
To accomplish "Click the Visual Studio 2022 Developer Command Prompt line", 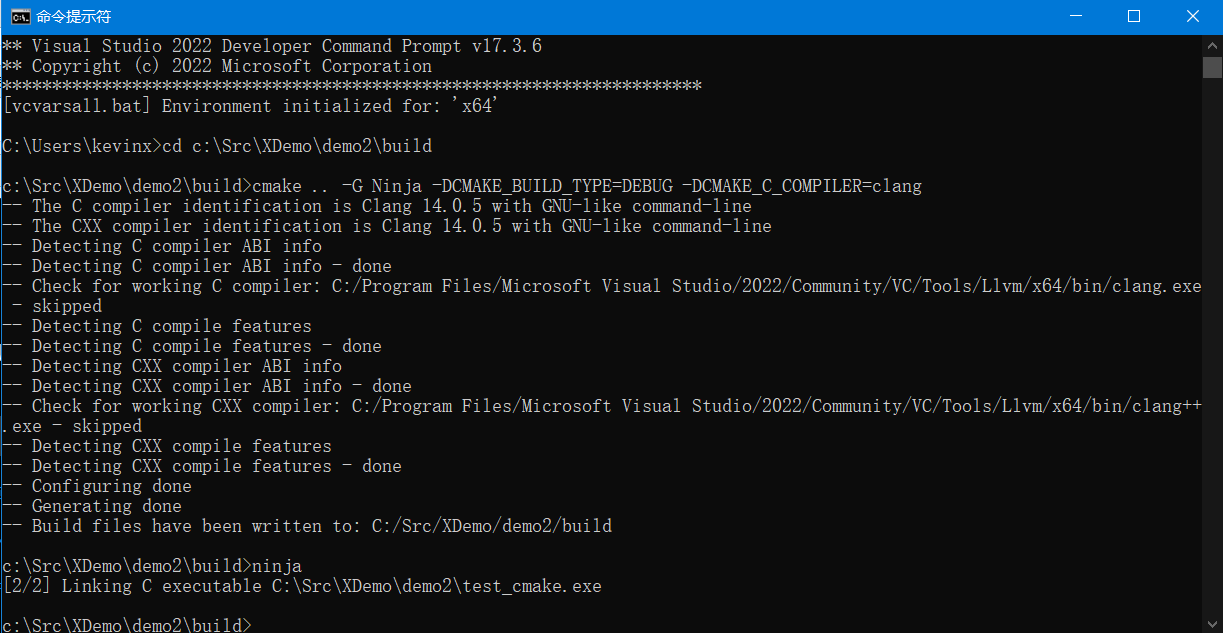I will (x=272, y=46).
